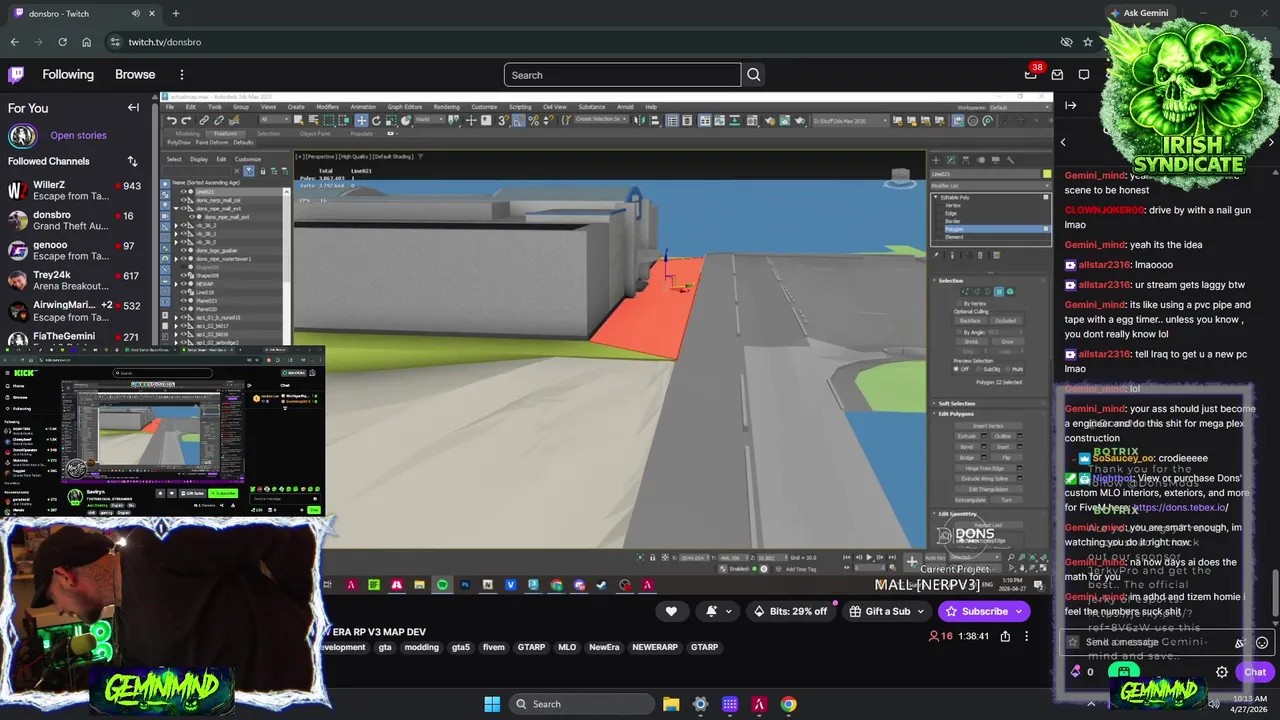The image size is (1280, 720).
Task: Open Windows Start menu
Action: (492, 704)
